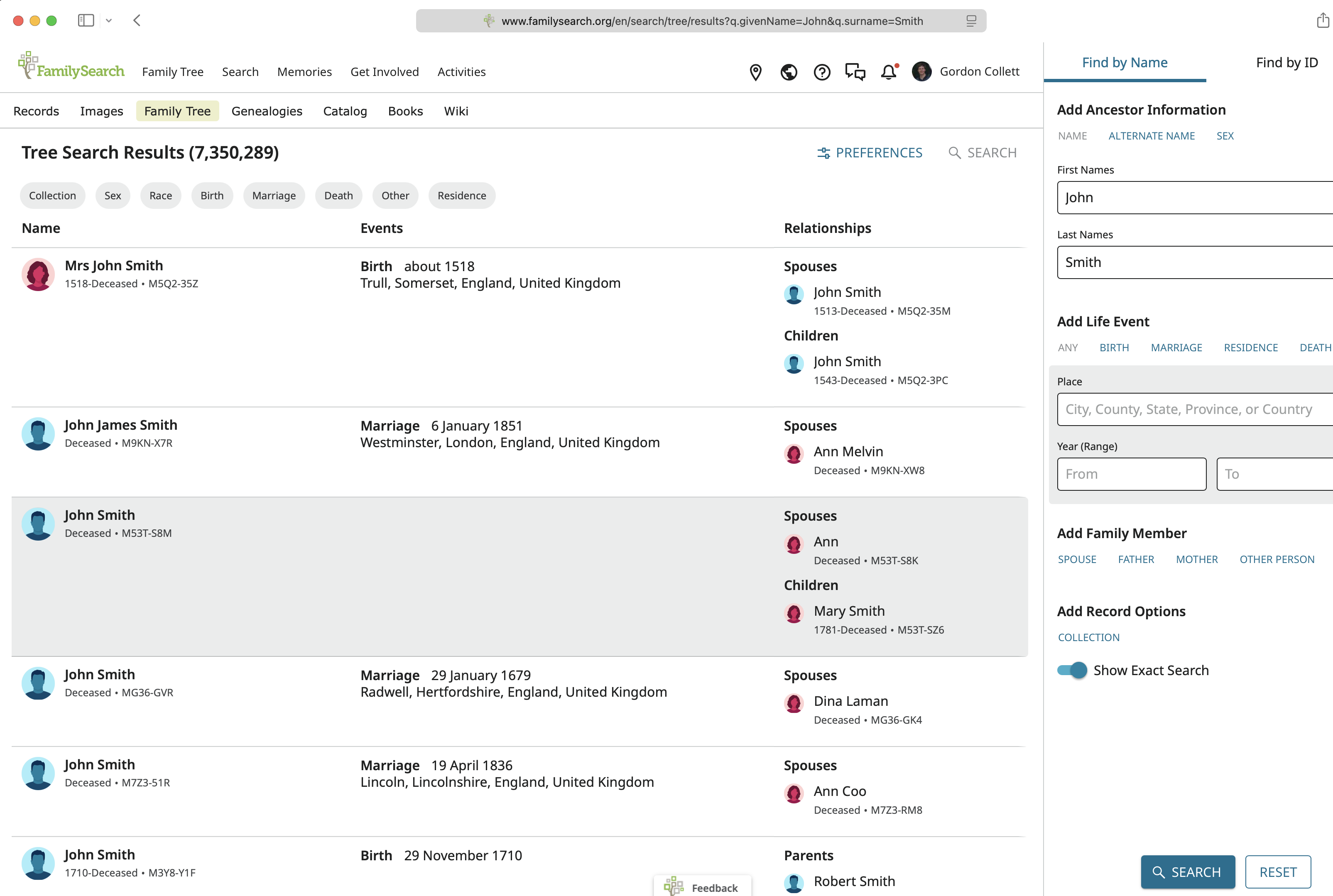Image resolution: width=1333 pixels, height=896 pixels.
Task: Click Dina Laman's spouse portrait icon
Action: coord(794,704)
